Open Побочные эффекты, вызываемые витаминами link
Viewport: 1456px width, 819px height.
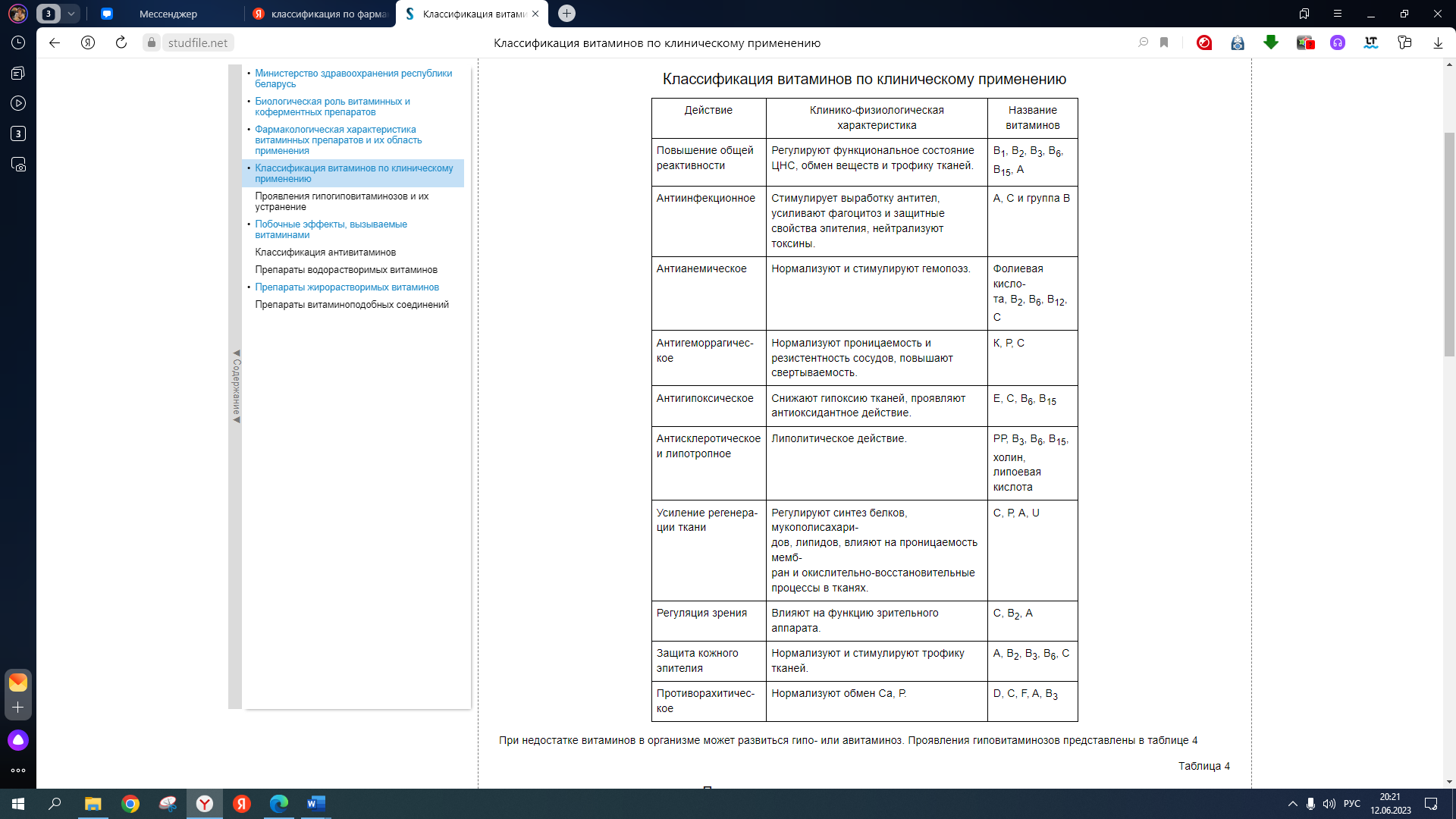point(331,230)
